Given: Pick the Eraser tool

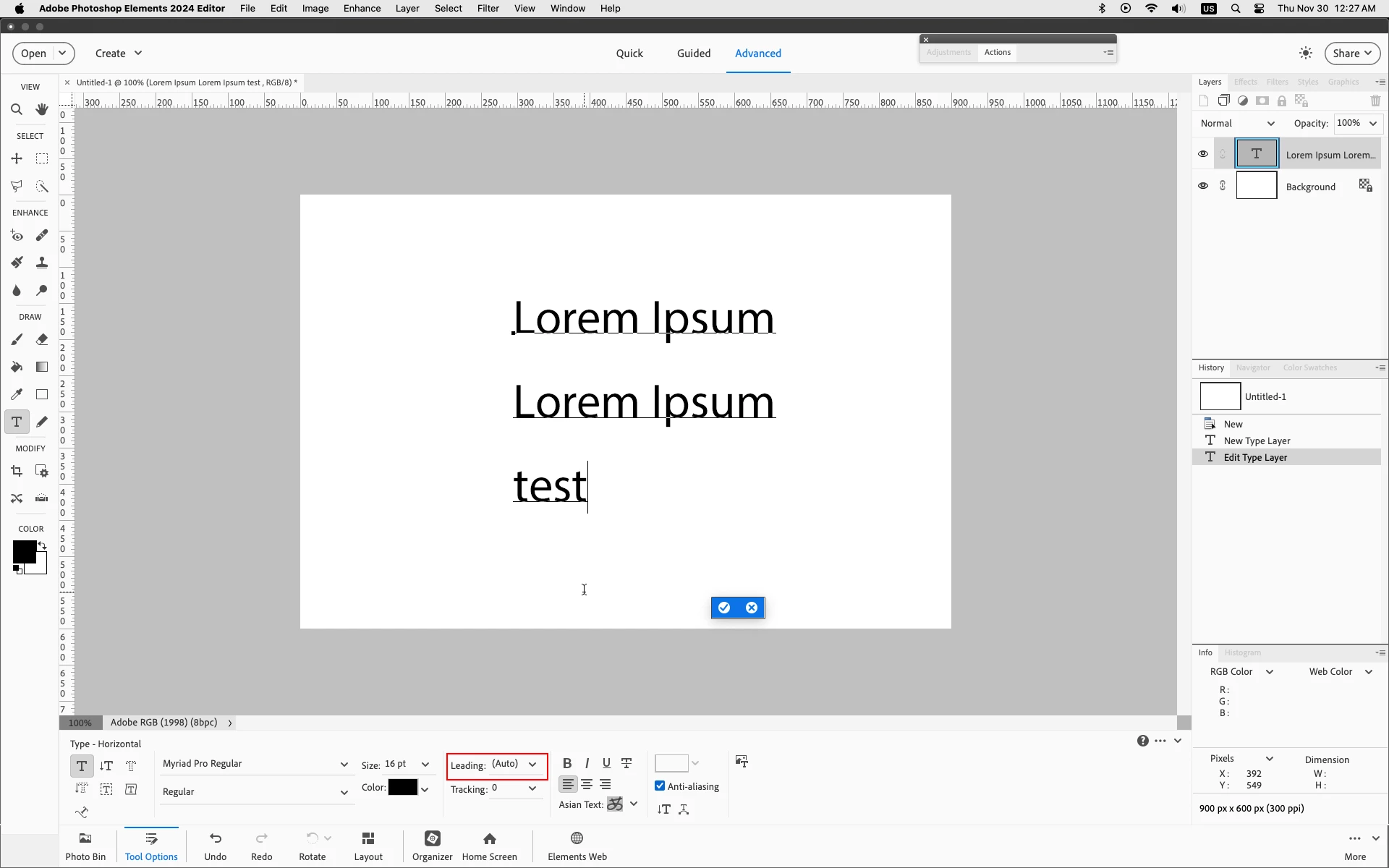Looking at the screenshot, I should coord(42,339).
